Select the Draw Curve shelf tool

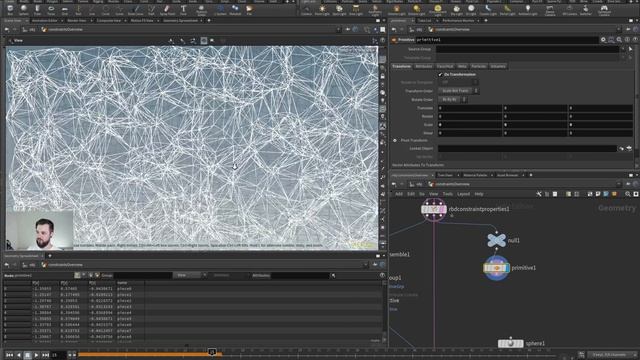(136, 9)
